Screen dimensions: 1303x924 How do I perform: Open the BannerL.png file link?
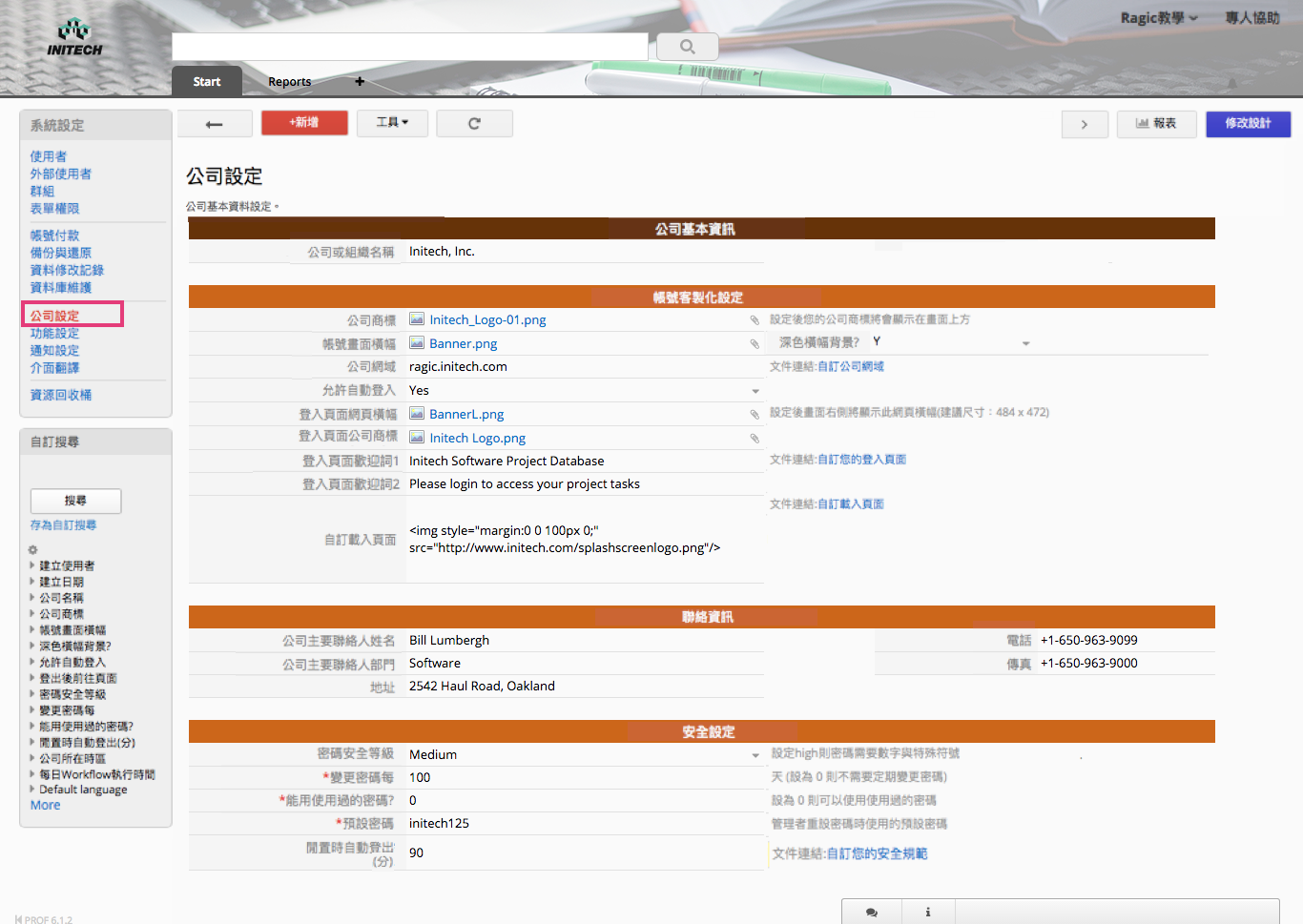[466, 415]
